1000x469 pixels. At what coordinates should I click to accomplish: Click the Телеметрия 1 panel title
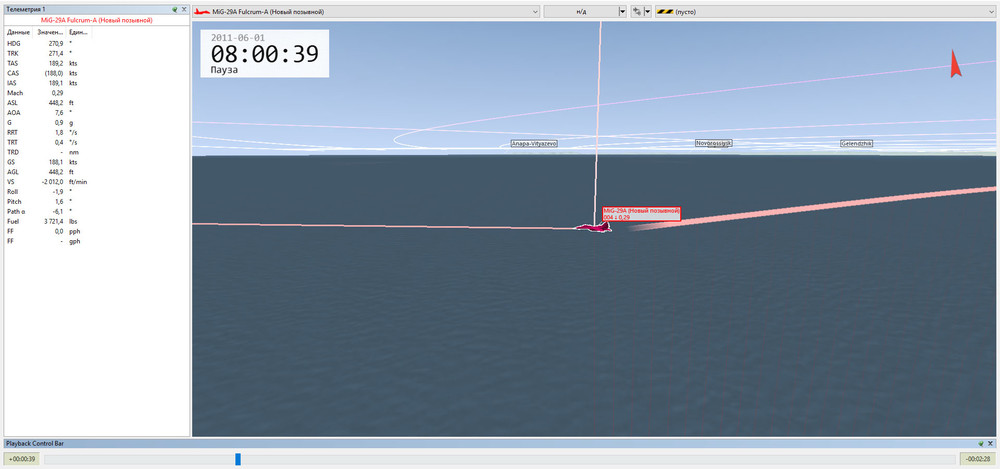[x=25, y=10]
